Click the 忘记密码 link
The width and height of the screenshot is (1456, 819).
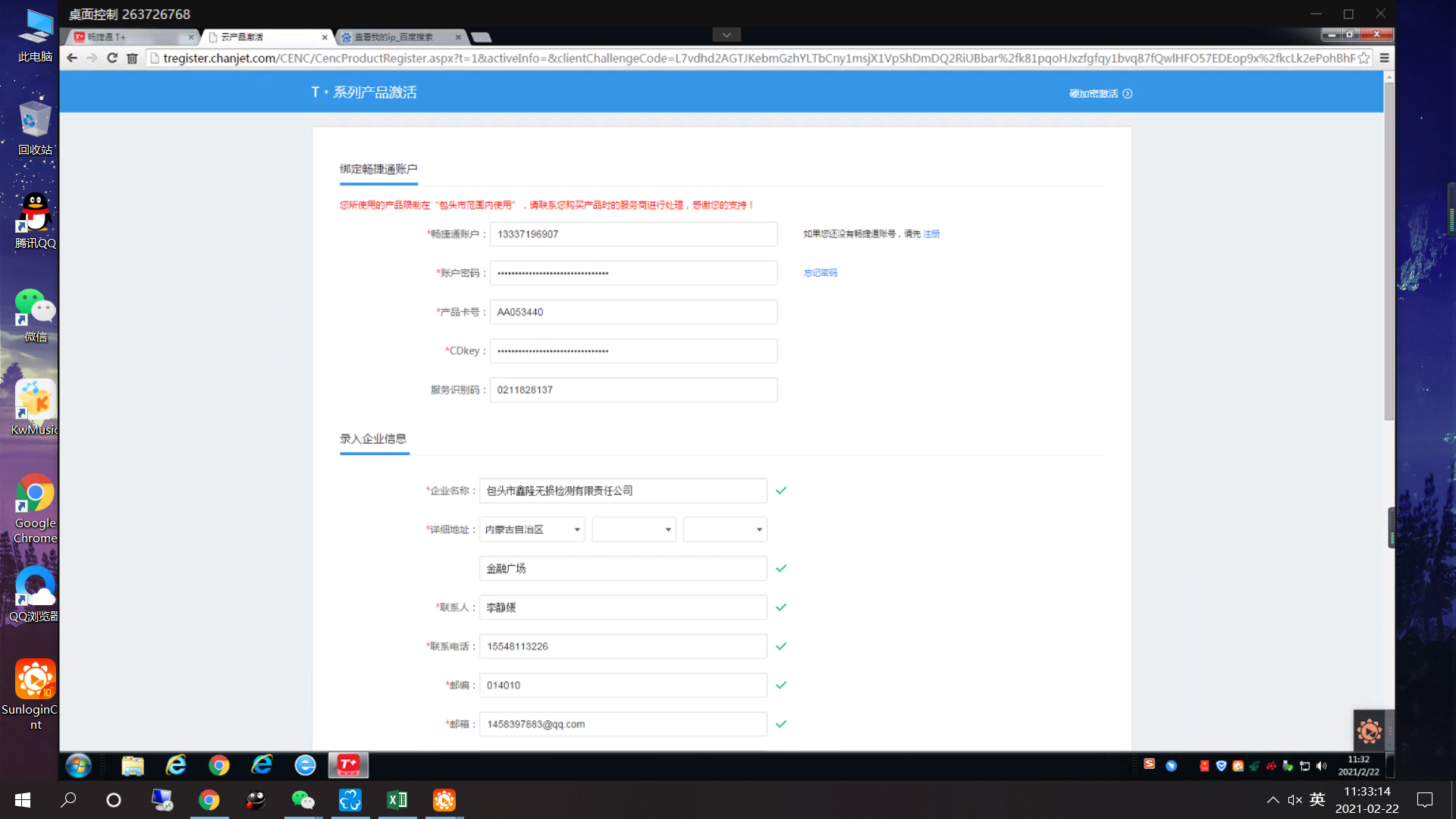(x=821, y=273)
